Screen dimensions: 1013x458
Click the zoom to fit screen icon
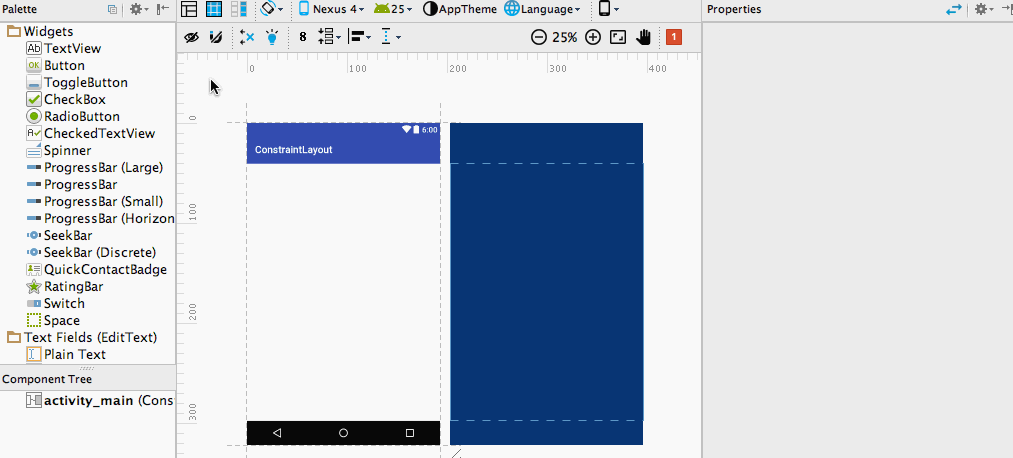tap(618, 37)
